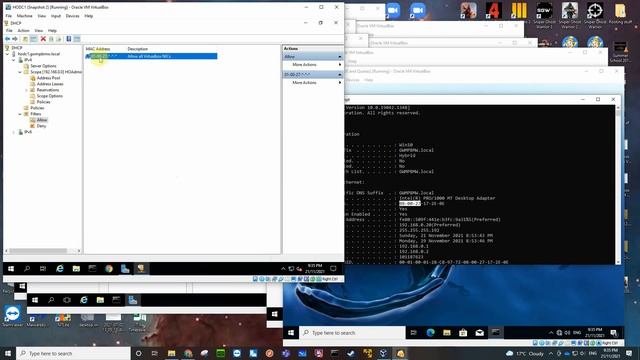Open Action menu in DHCP console

click(x=23, y=31)
